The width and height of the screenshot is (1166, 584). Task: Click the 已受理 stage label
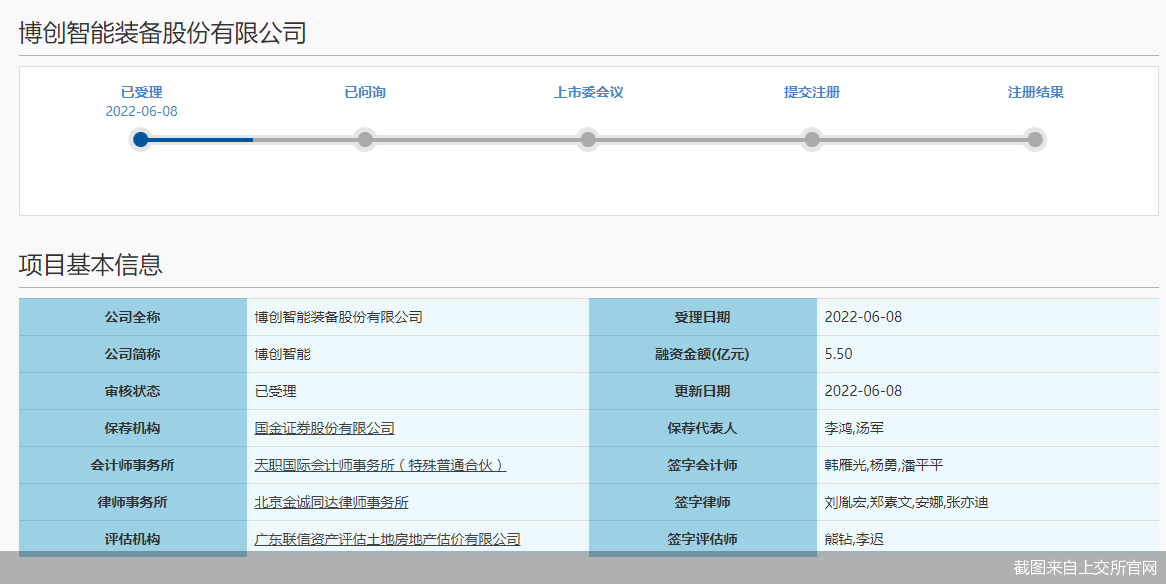[x=141, y=92]
